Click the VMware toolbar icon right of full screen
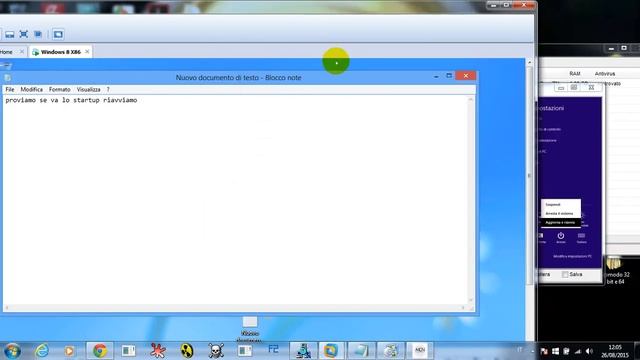640x360 pixels. tap(38, 34)
